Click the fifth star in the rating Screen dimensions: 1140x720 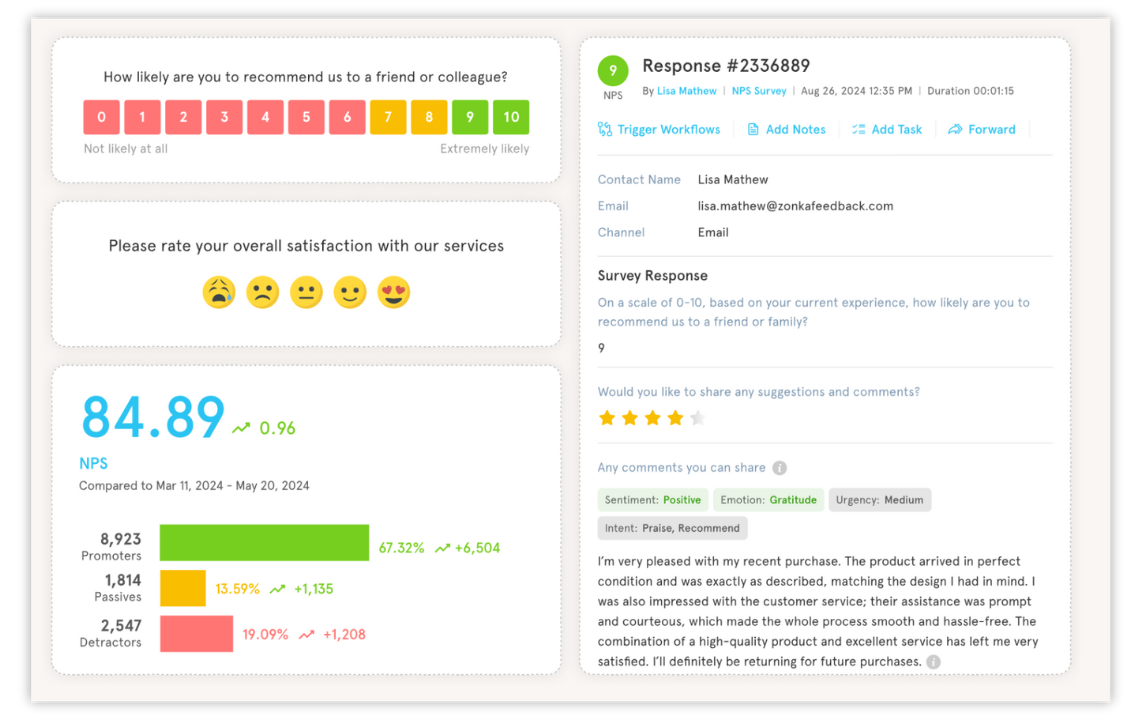click(x=697, y=418)
